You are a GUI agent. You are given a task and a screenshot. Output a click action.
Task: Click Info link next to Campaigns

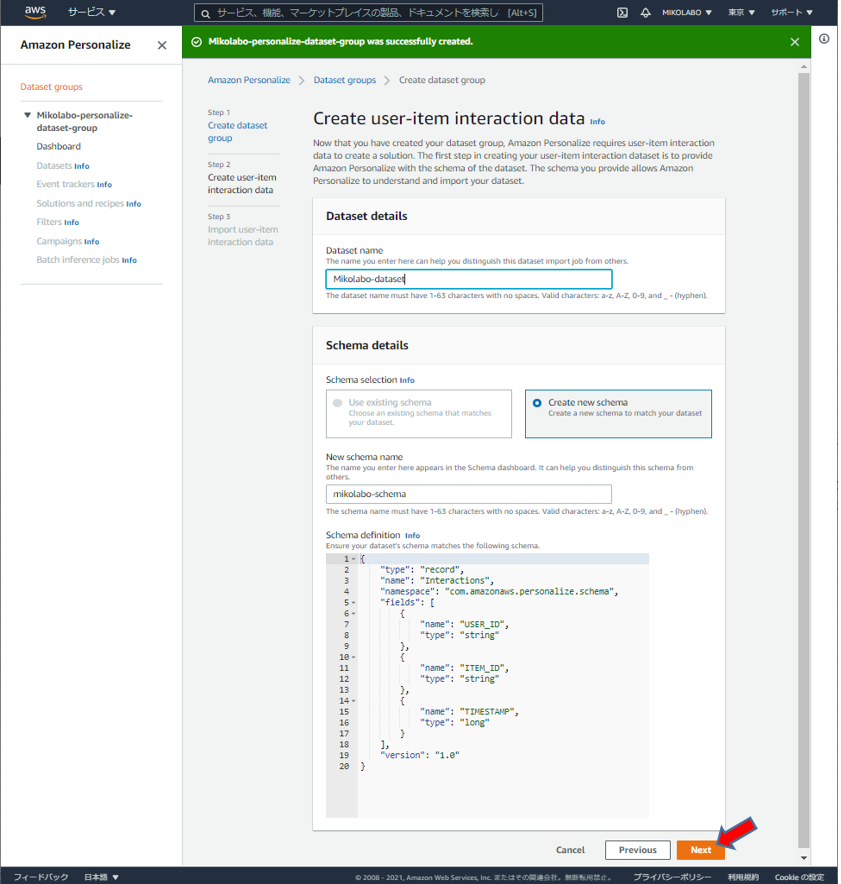point(92,242)
